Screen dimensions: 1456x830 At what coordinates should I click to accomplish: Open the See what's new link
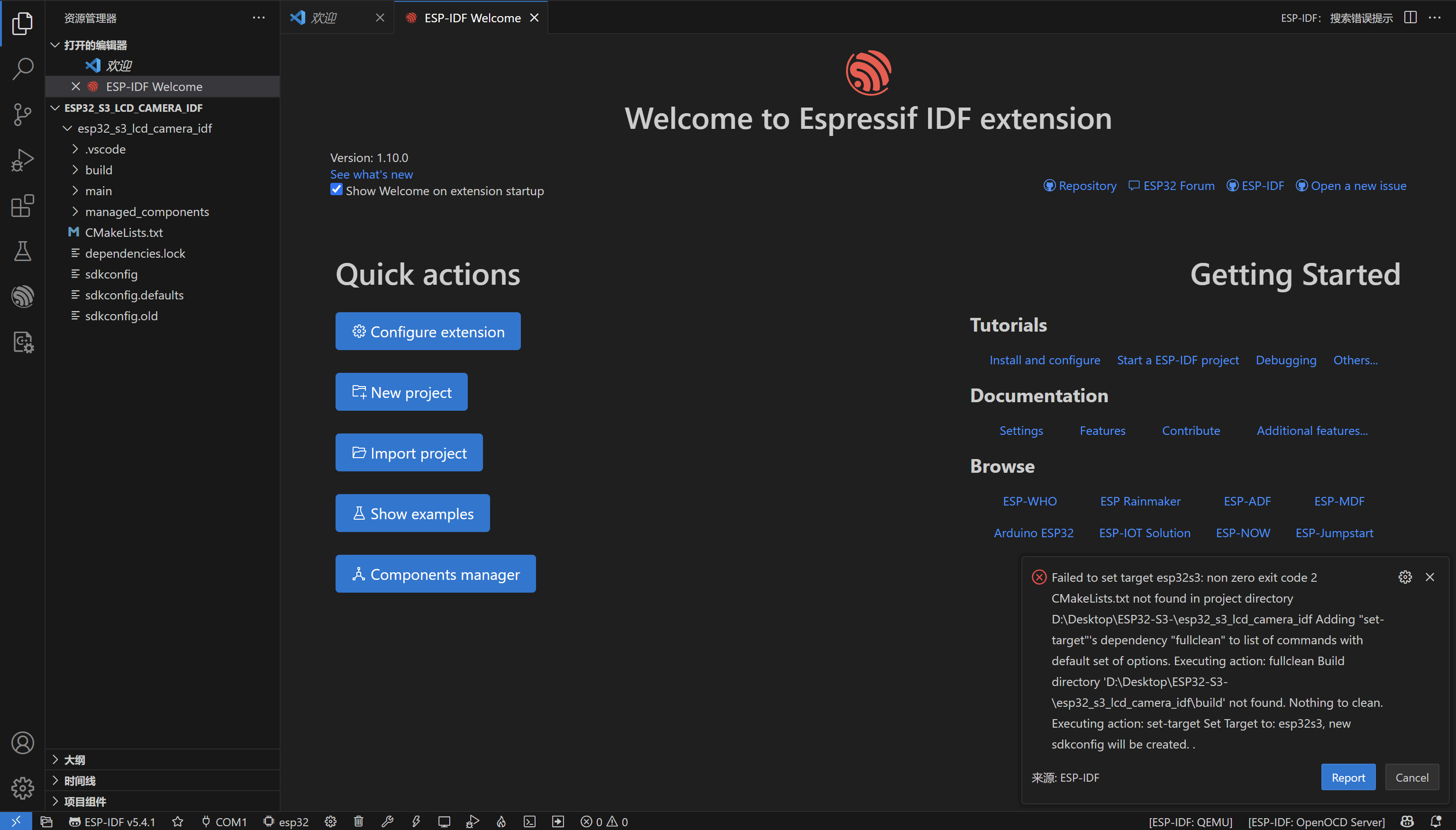click(371, 174)
